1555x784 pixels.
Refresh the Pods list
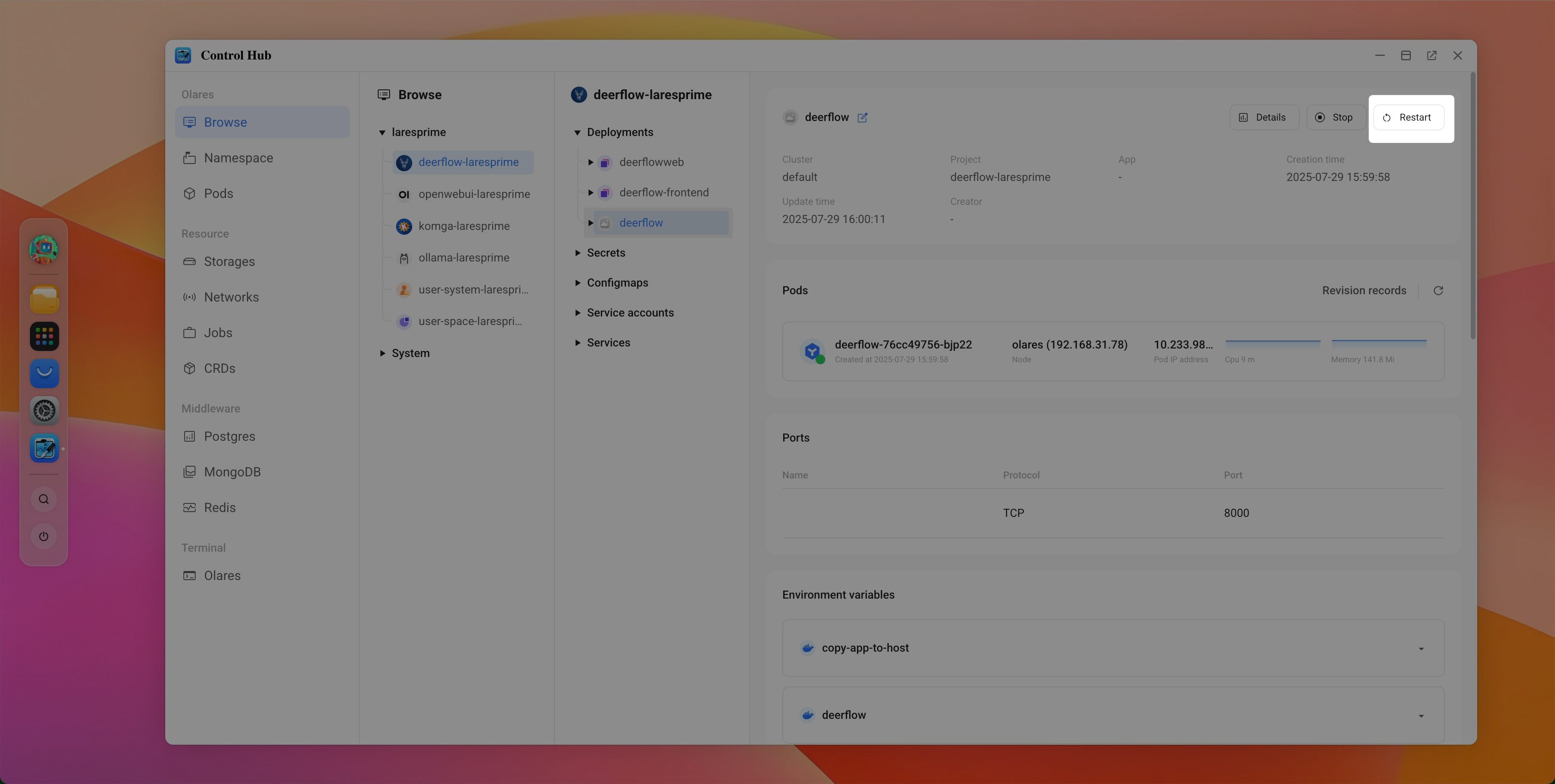coord(1438,291)
